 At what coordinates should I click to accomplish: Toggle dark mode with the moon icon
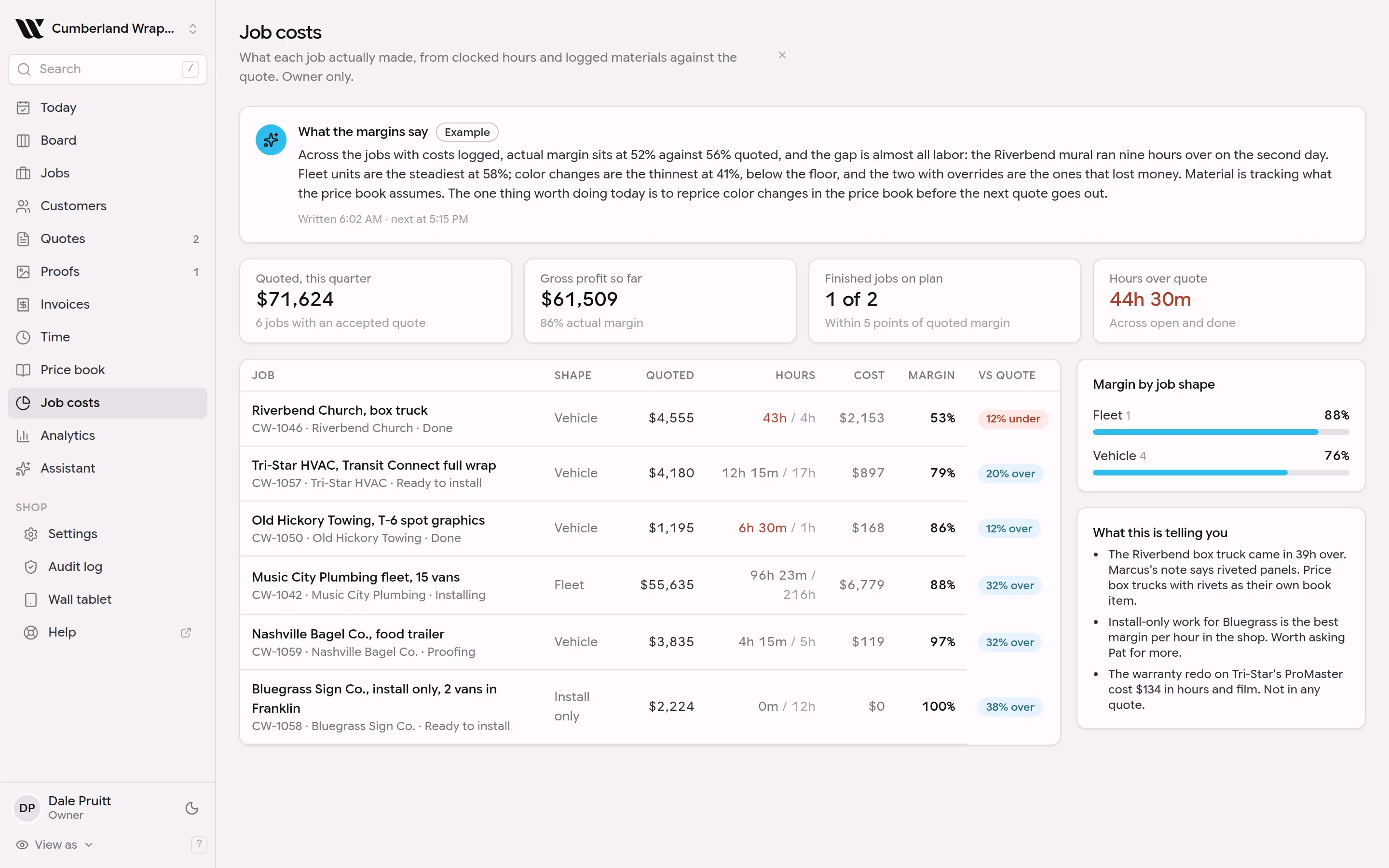191,808
